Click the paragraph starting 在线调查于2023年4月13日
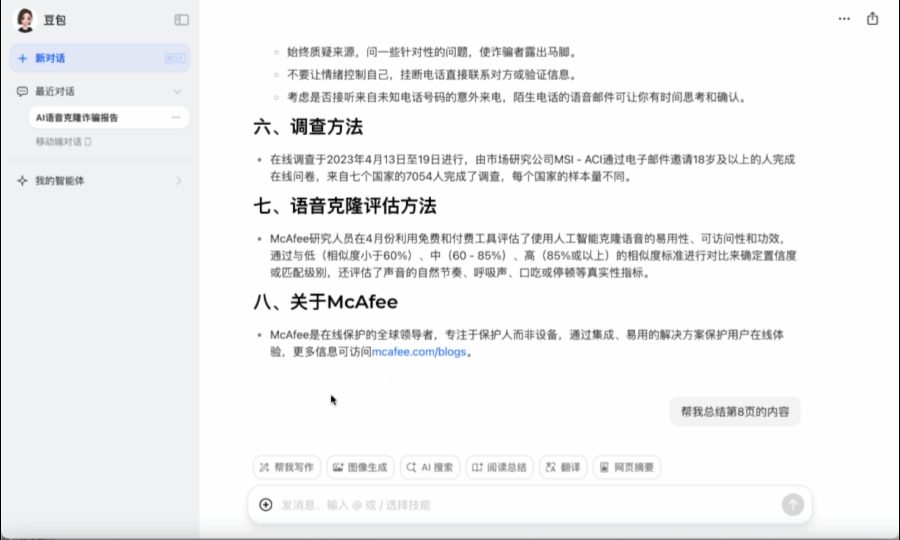 coord(533,168)
